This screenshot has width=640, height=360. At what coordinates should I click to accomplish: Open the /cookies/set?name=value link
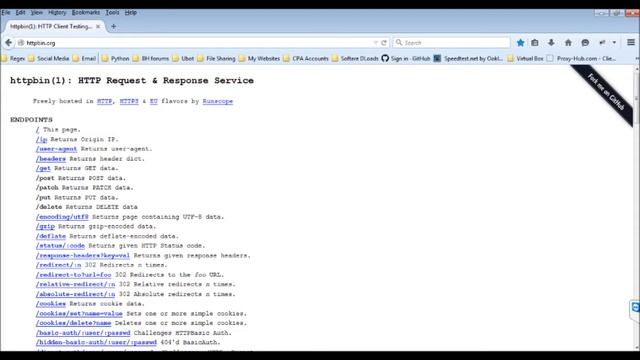(x=79, y=313)
